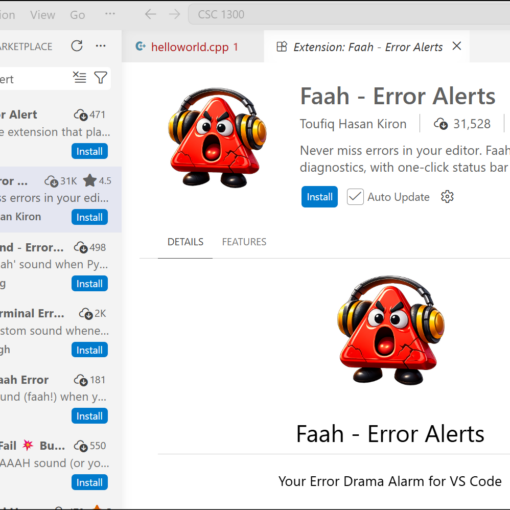Click the 'Faah - Error Alerts' readme heading

pos(390,434)
